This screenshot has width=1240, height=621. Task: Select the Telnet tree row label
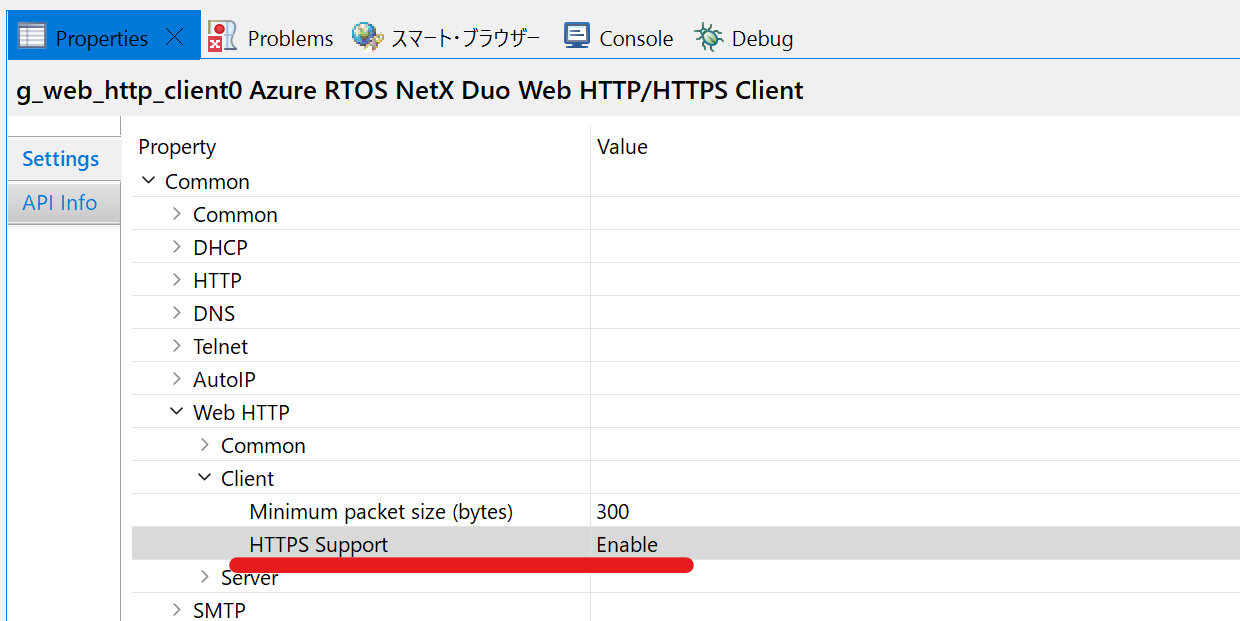221,347
